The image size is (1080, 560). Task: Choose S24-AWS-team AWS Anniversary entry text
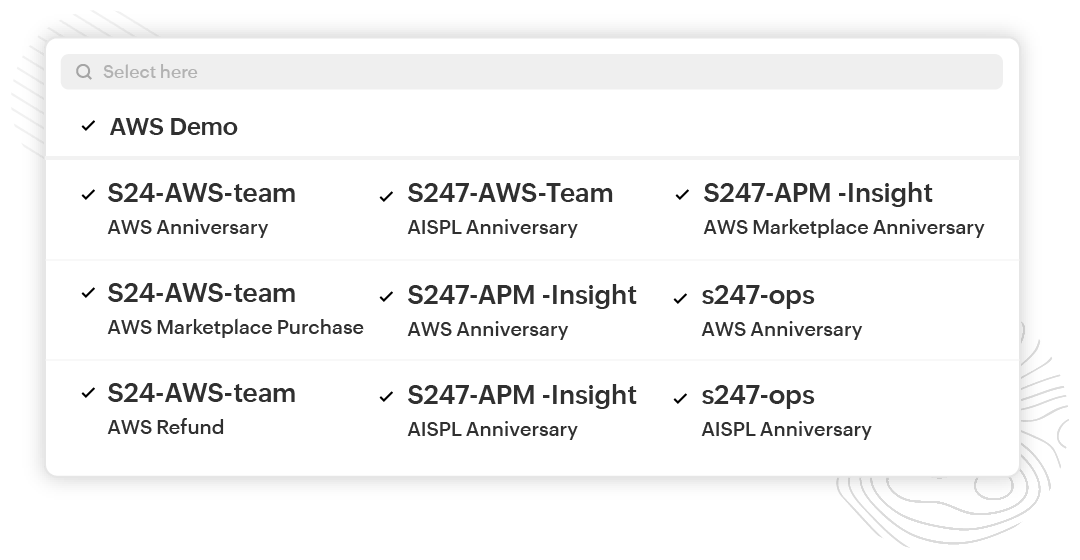201,208
